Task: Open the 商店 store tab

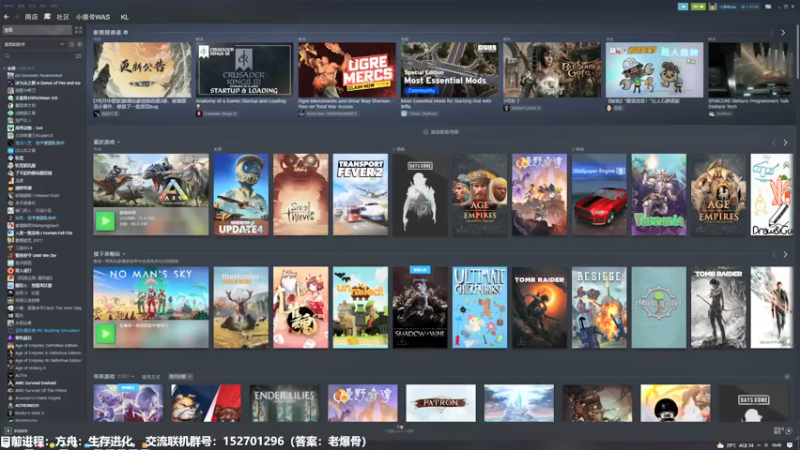Action: 31,17
